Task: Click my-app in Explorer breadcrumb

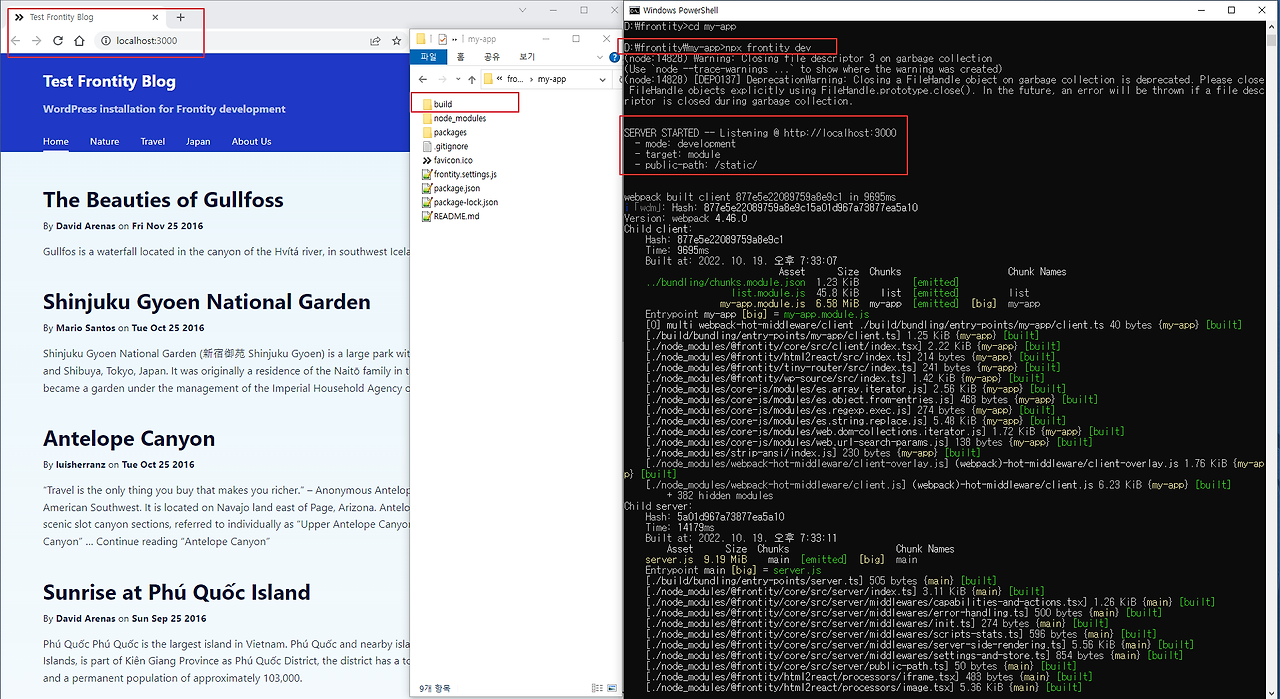Action: [x=551, y=78]
